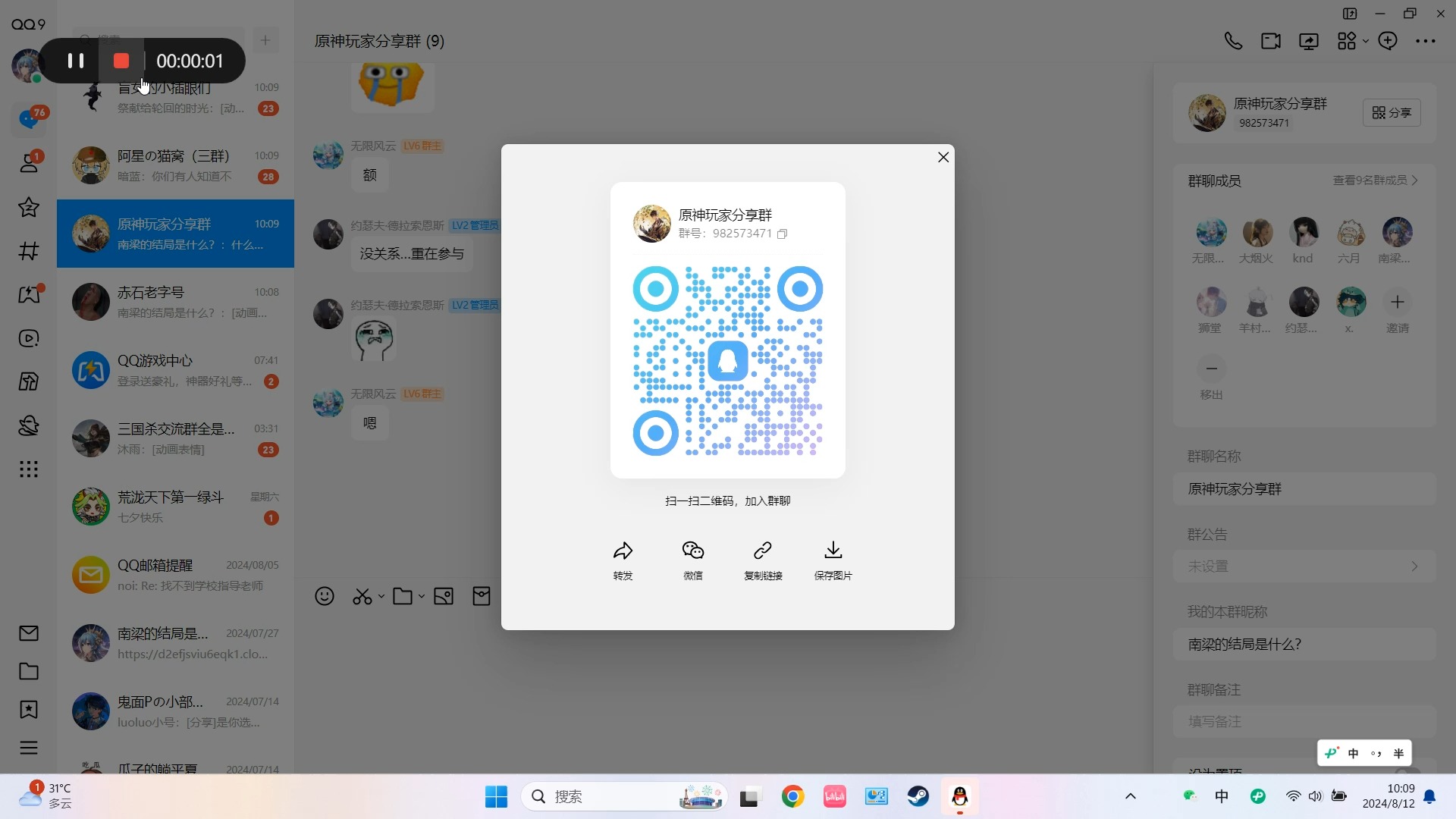Click own profile avatar in sidebar
This screenshot has width=1456, height=819.
tap(27, 65)
